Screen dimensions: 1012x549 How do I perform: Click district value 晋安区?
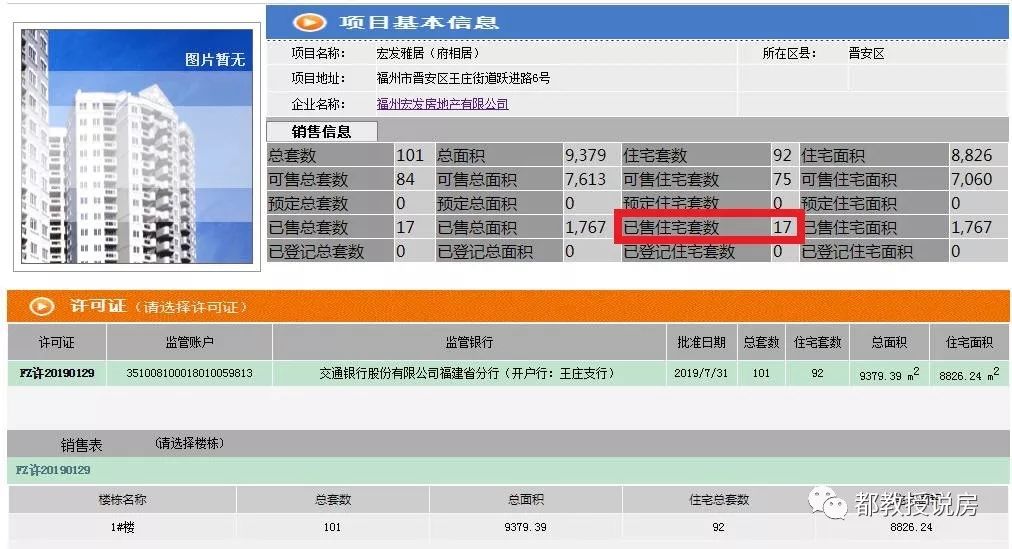pyautogui.click(x=866, y=54)
